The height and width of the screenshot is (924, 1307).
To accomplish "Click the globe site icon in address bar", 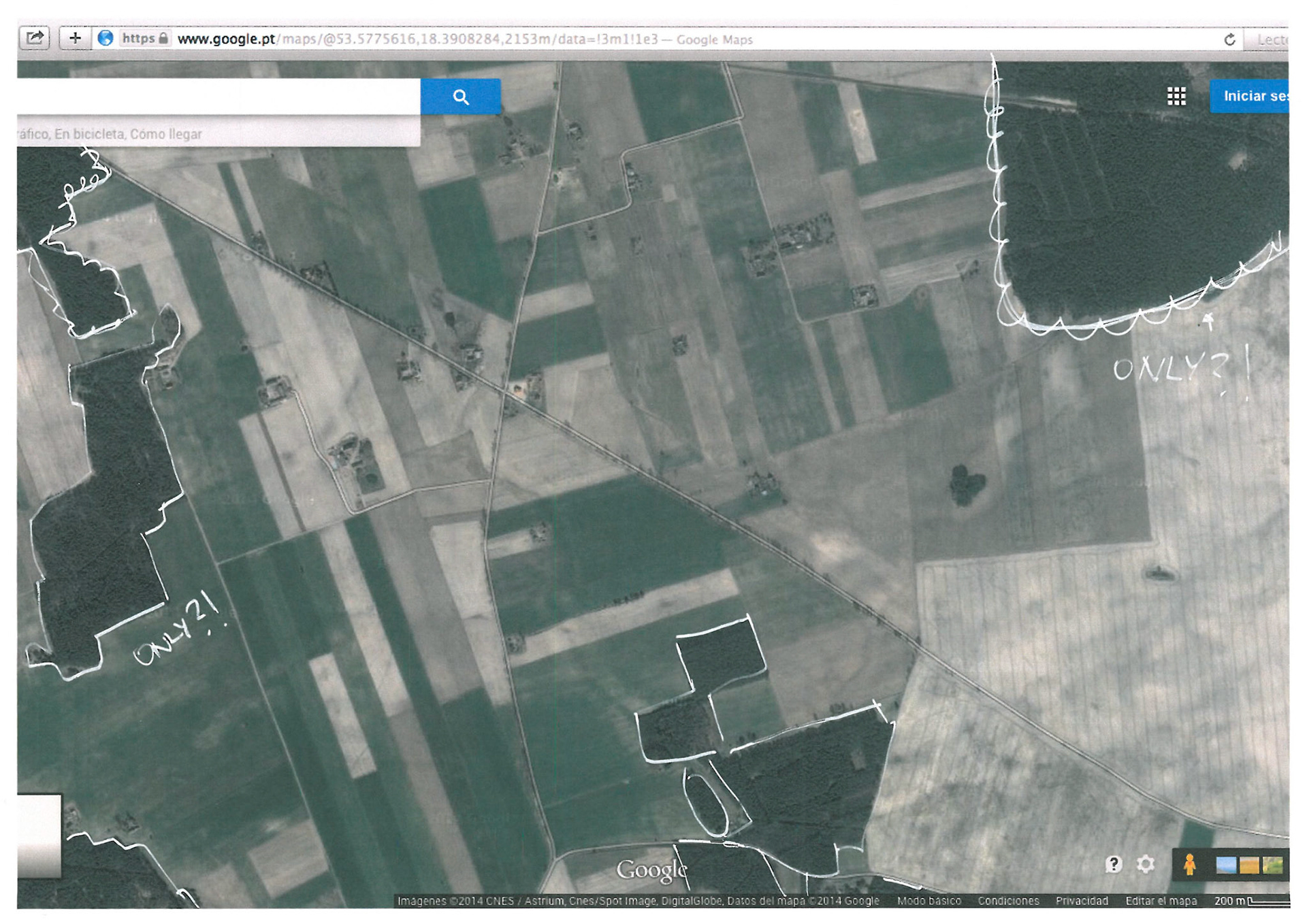I will point(106,38).
